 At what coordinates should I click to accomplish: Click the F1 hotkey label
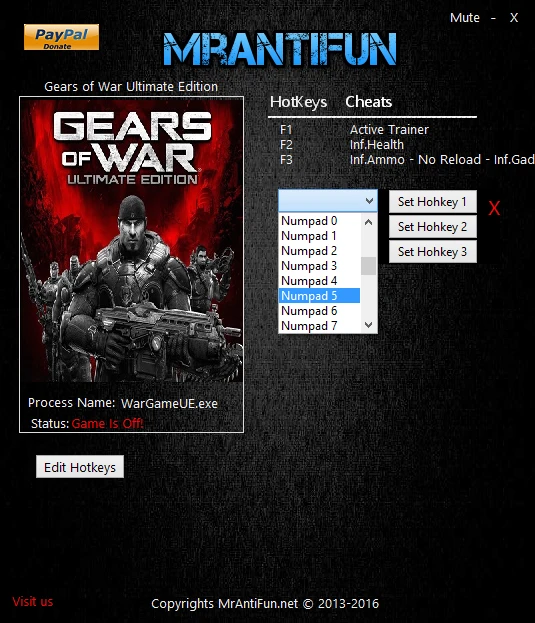click(x=286, y=130)
